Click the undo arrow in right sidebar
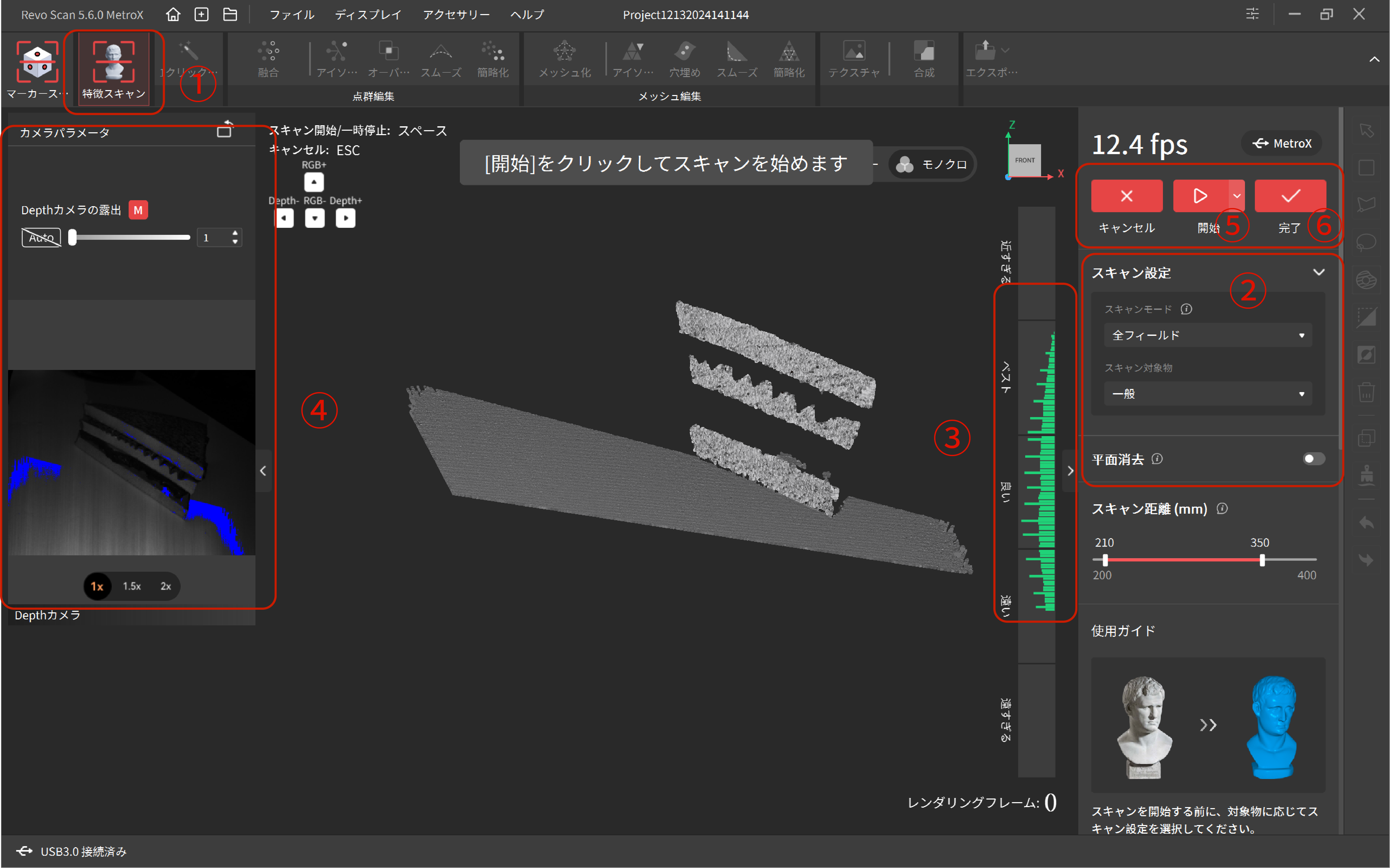1390x868 pixels. [1367, 523]
